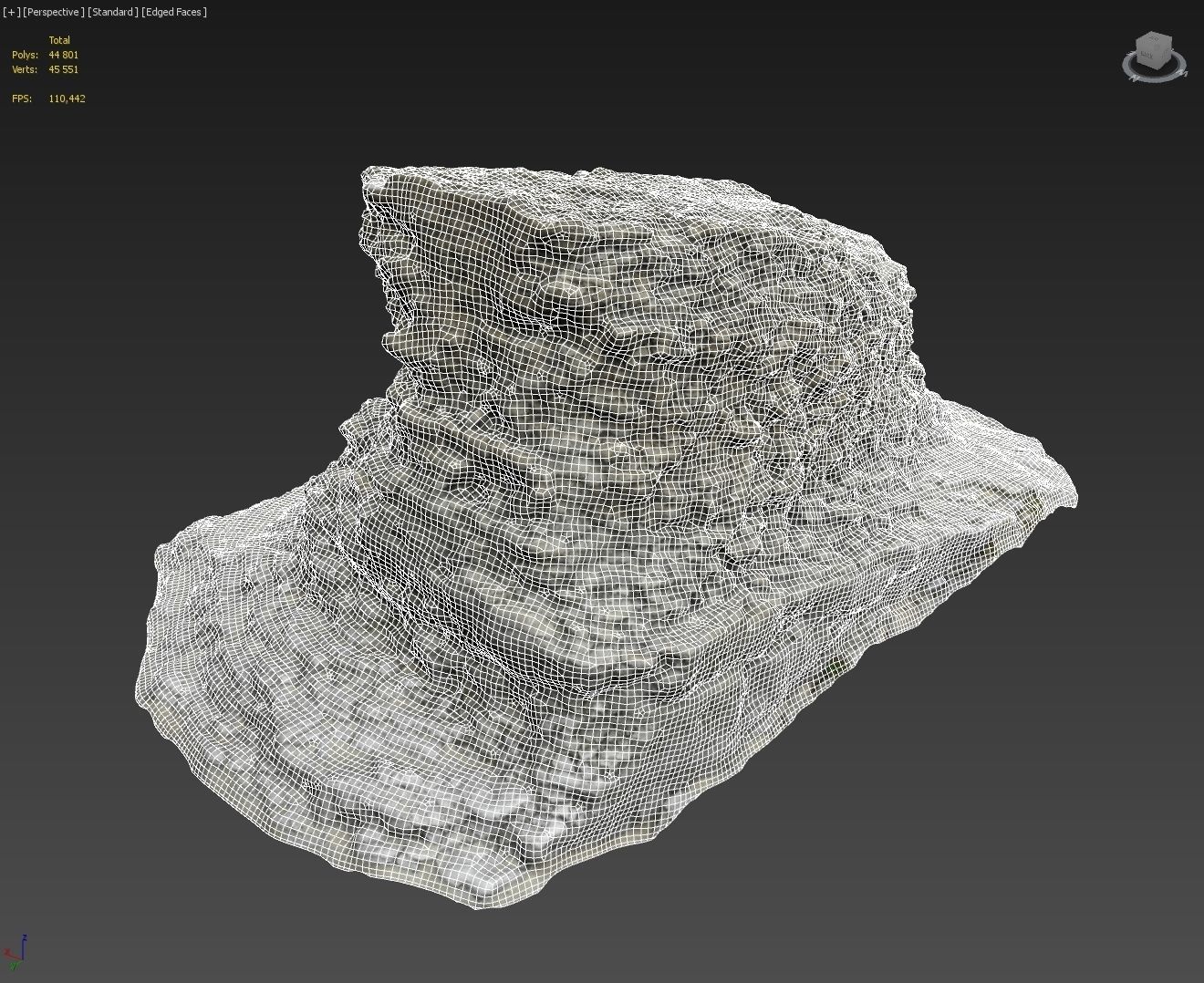
Task: Click the FPS: statistics label
Action: tap(22, 98)
